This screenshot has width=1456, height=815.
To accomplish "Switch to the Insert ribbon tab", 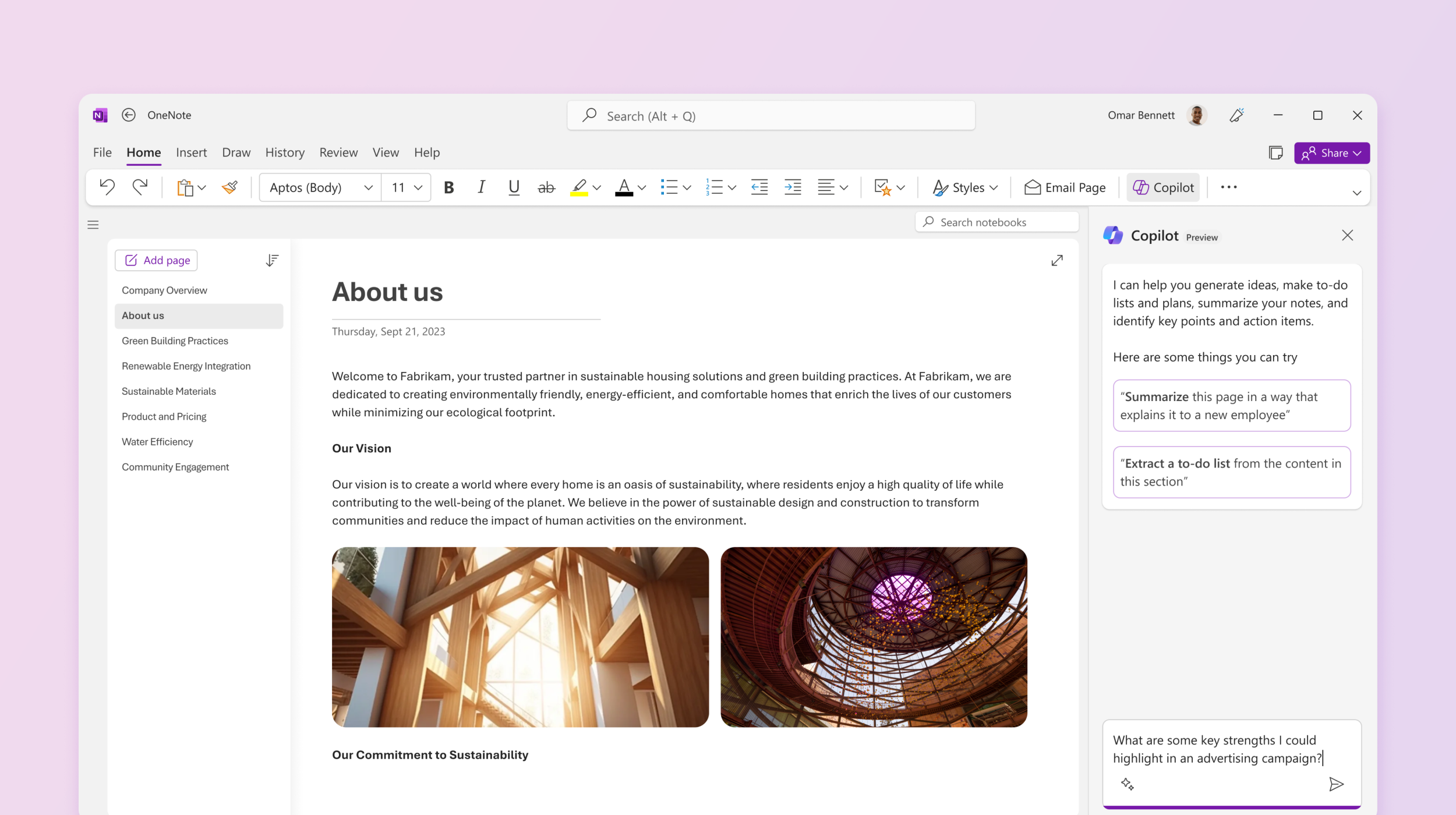I will coord(191,152).
